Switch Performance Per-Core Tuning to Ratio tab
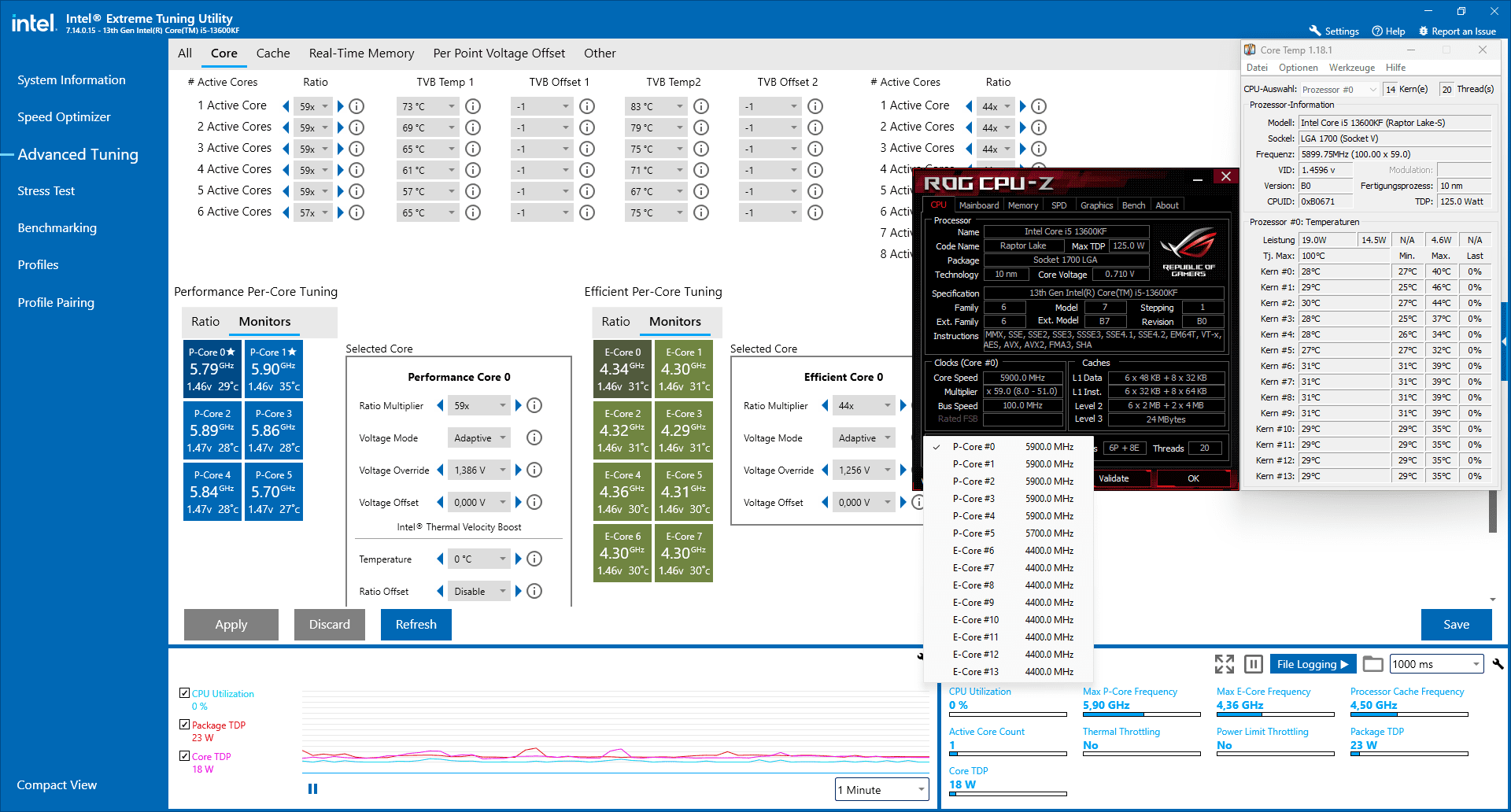Image resolution: width=1511 pixels, height=812 pixels. (x=205, y=322)
